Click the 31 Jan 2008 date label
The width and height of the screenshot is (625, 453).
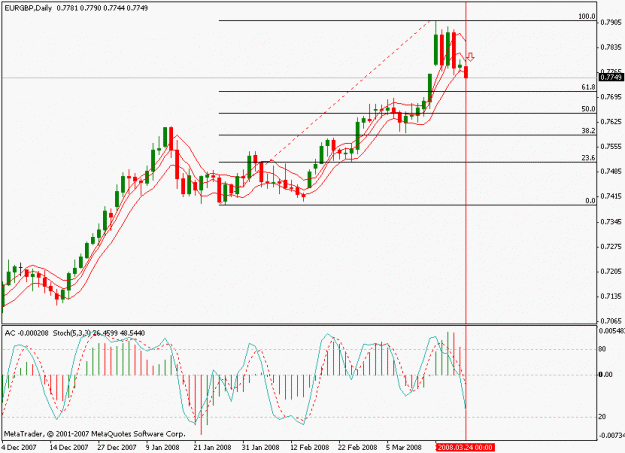(261, 447)
